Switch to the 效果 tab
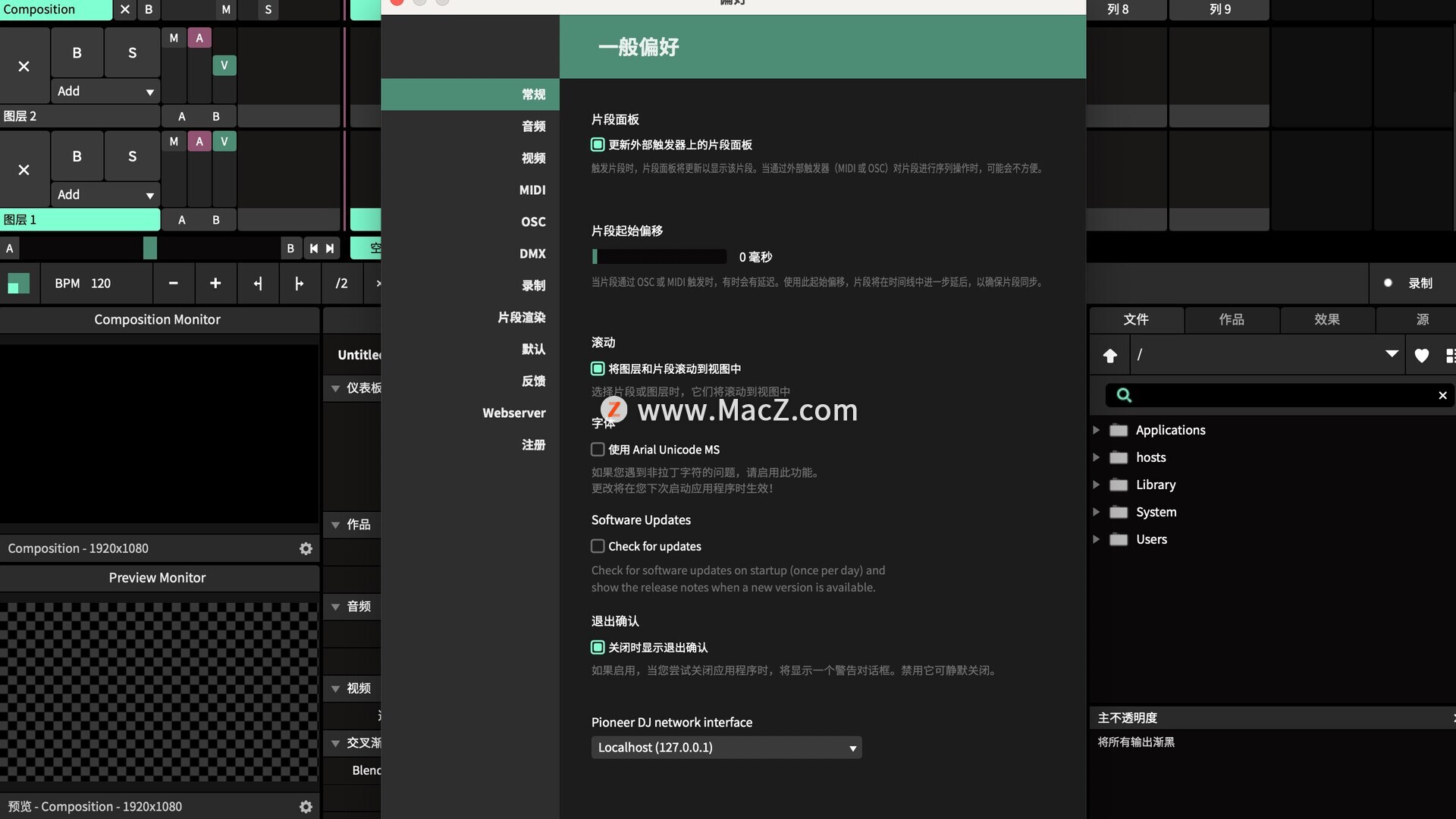Image resolution: width=1456 pixels, height=819 pixels. (x=1326, y=319)
